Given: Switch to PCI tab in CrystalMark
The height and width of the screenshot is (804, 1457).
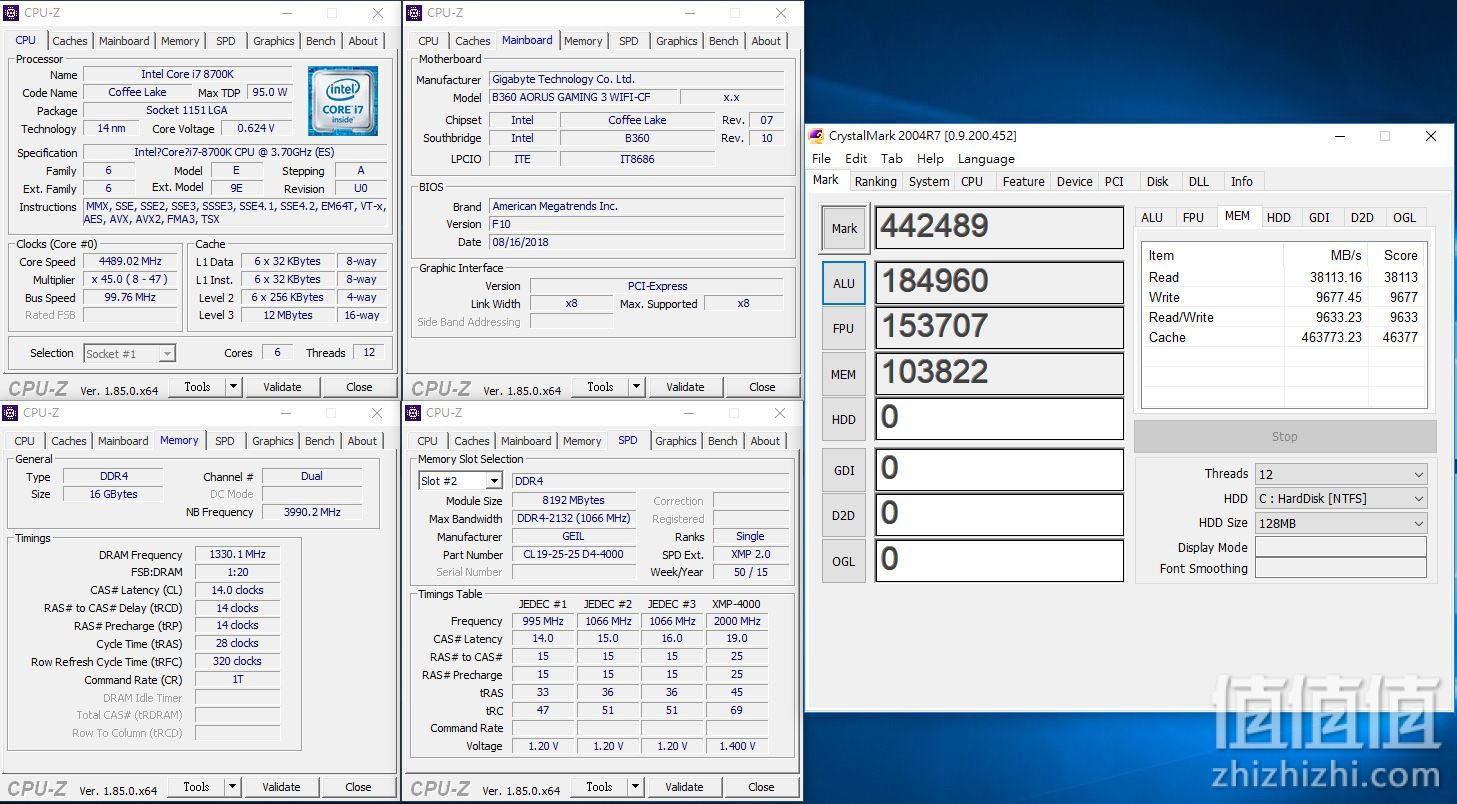Looking at the screenshot, I should coord(1114,182).
